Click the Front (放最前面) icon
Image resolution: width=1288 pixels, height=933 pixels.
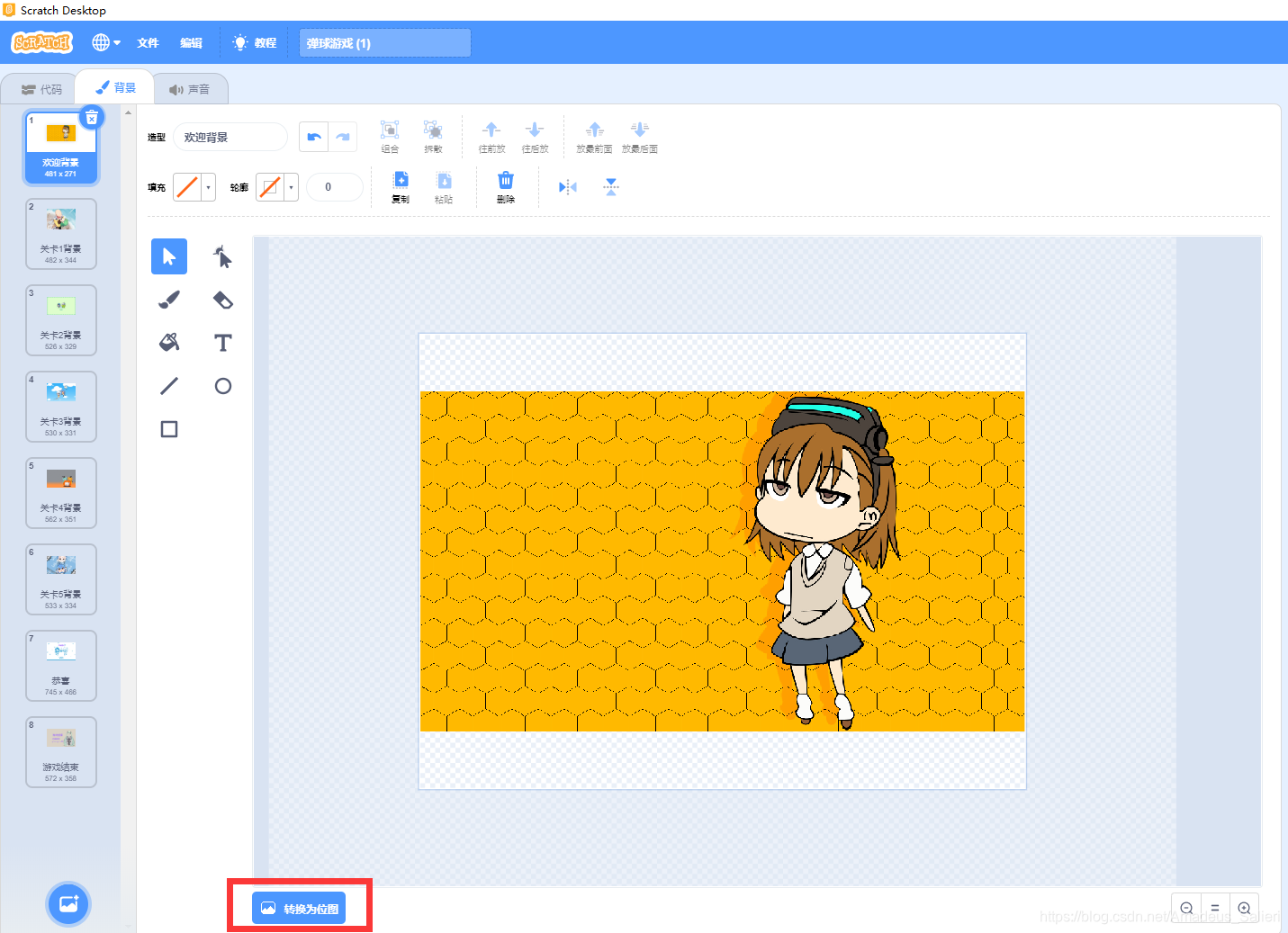click(594, 137)
